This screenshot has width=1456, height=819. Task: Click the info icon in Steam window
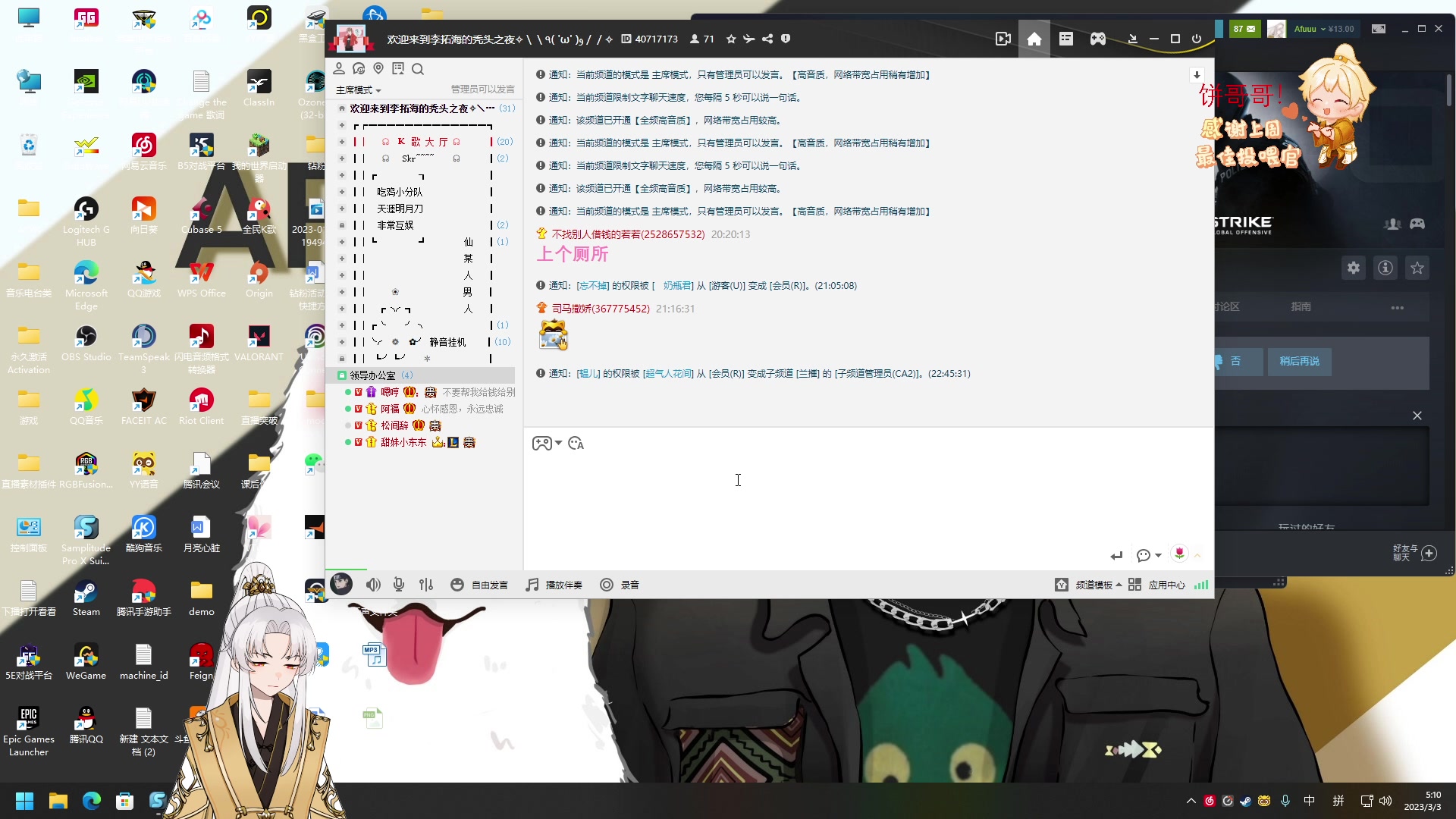[x=1385, y=268]
